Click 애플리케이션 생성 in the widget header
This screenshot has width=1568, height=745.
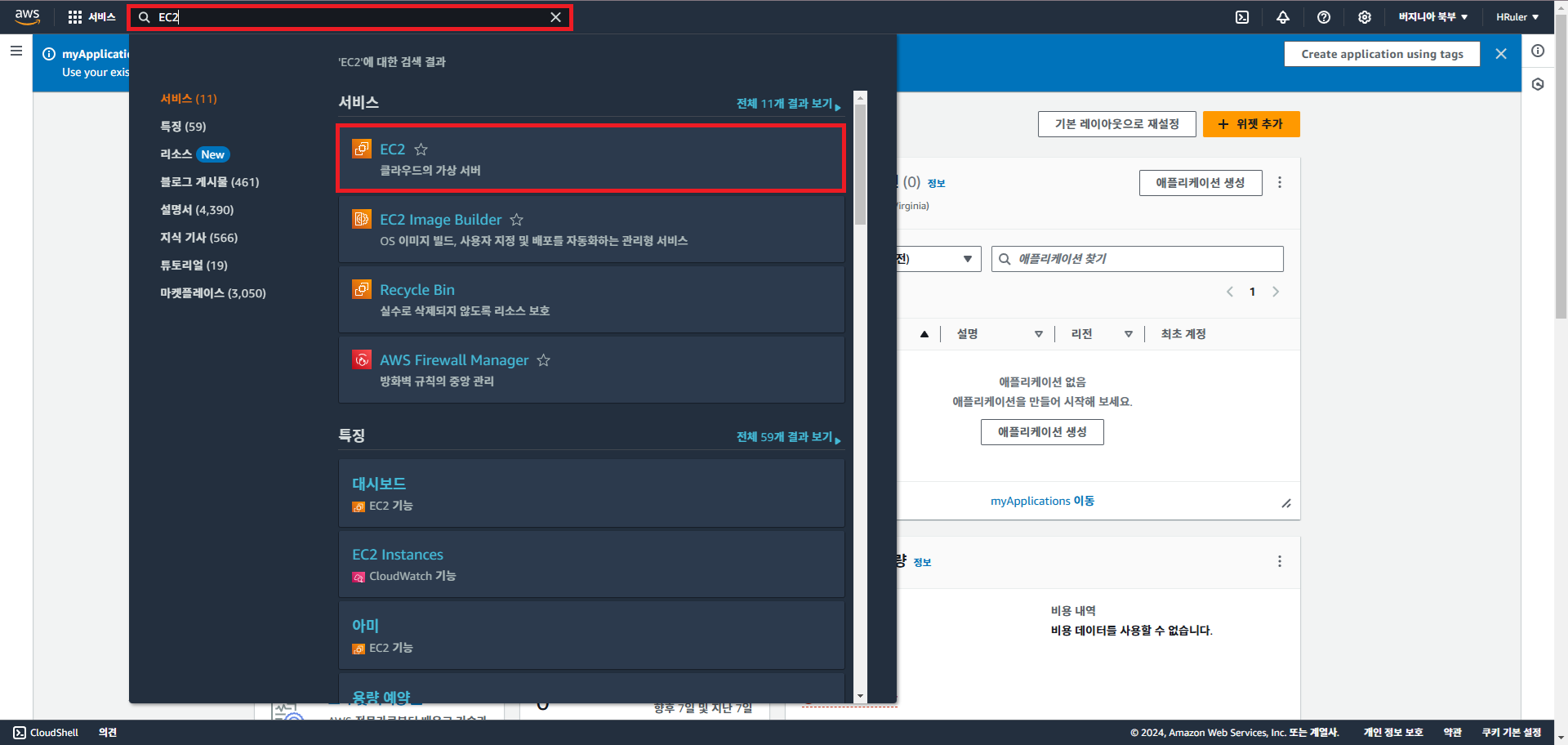(x=1200, y=183)
